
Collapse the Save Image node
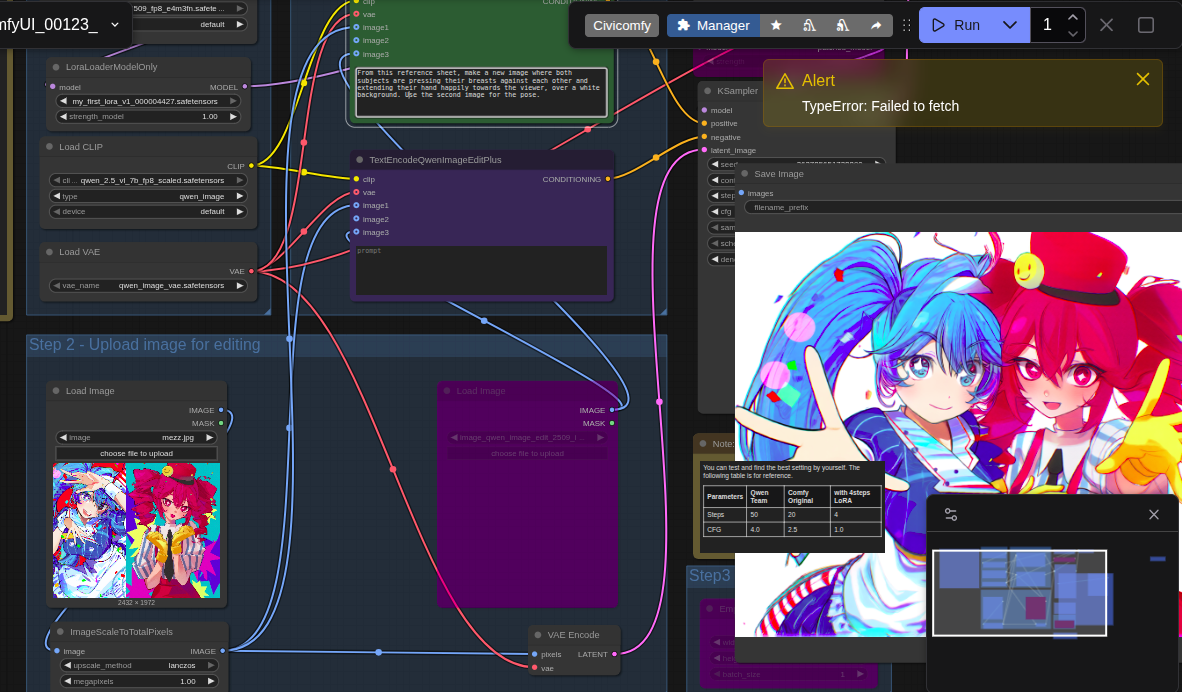click(x=745, y=174)
